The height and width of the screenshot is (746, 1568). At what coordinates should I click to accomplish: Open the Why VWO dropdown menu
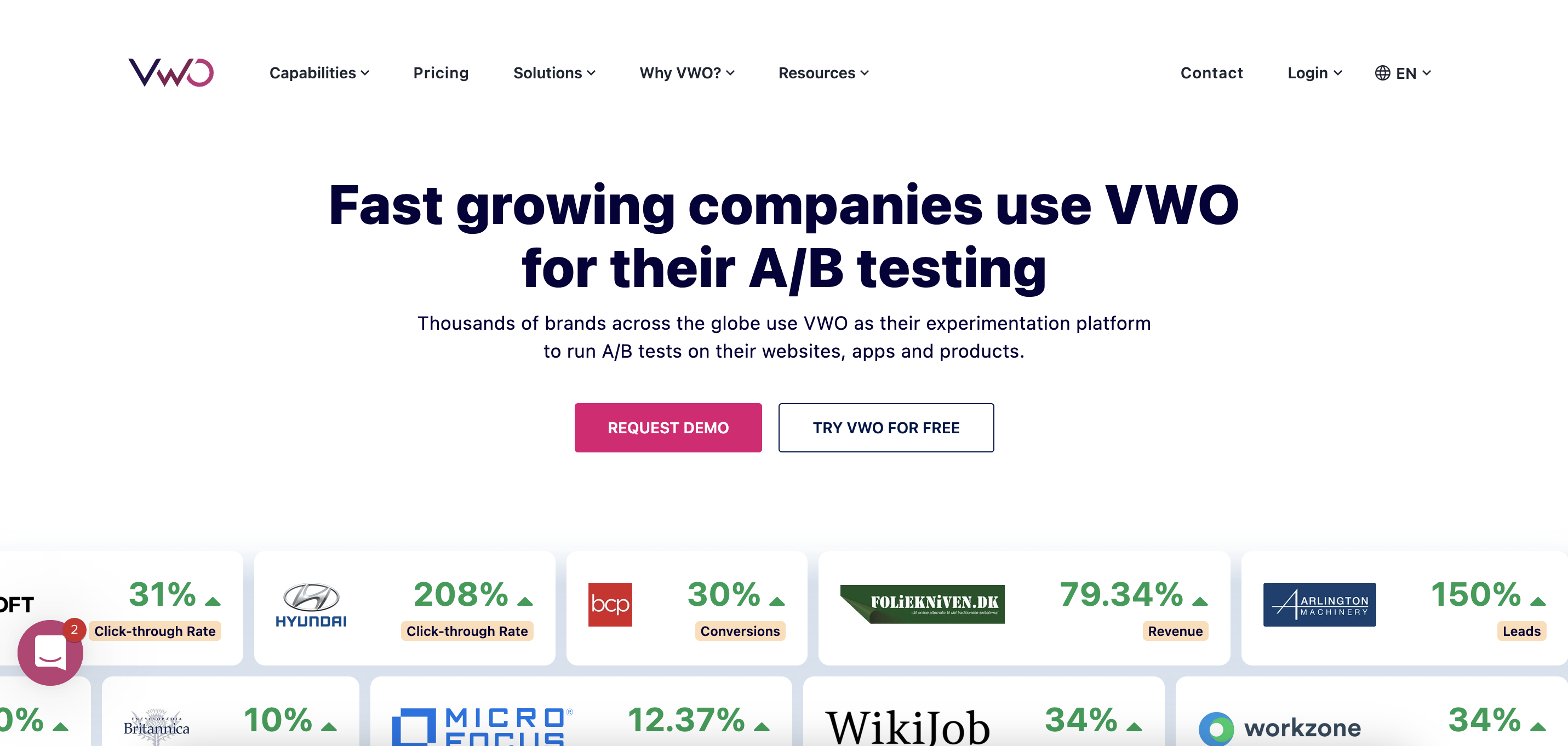click(x=689, y=72)
